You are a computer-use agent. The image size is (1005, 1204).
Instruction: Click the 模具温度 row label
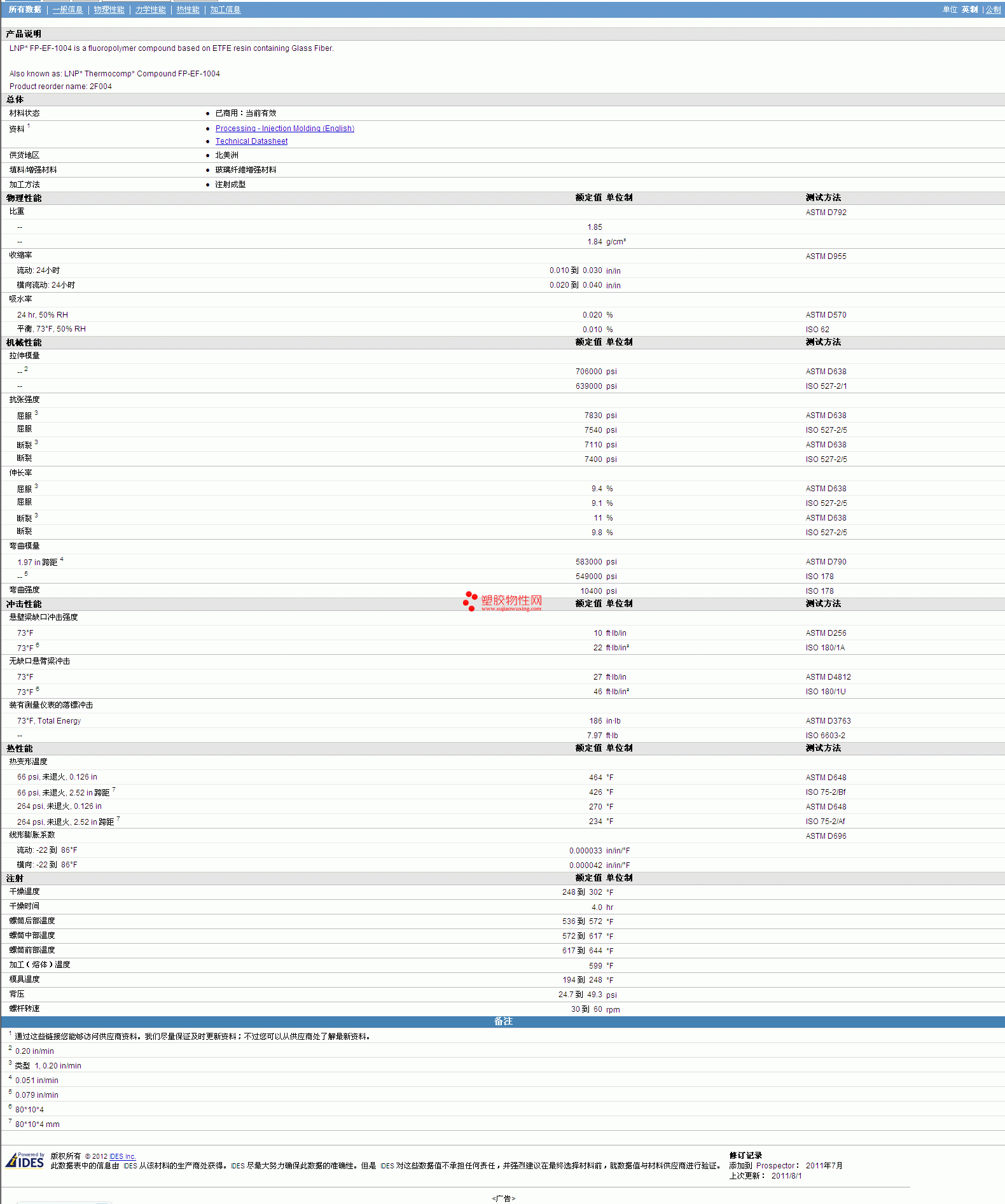tap(24, 979)
